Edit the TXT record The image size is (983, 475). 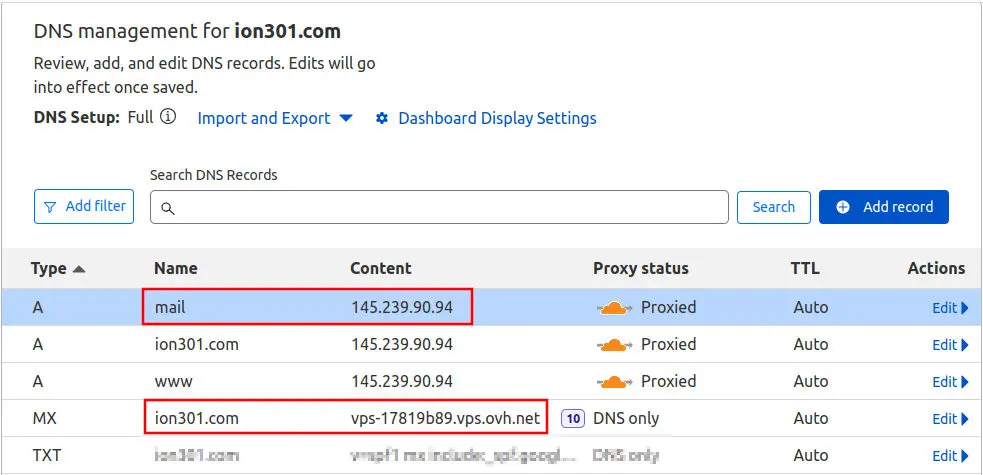[x=950, y=456]
